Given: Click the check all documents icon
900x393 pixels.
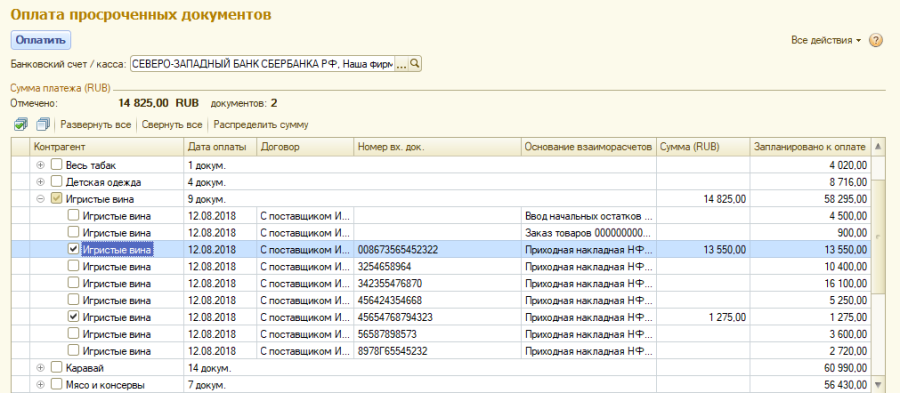Looking at the screenshot, I should [21, 124].
